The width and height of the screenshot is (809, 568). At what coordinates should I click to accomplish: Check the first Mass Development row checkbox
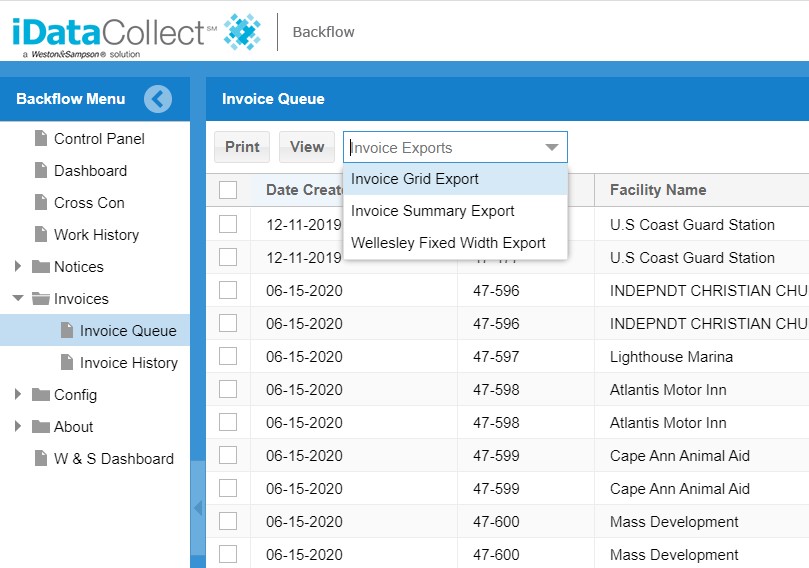228,522
